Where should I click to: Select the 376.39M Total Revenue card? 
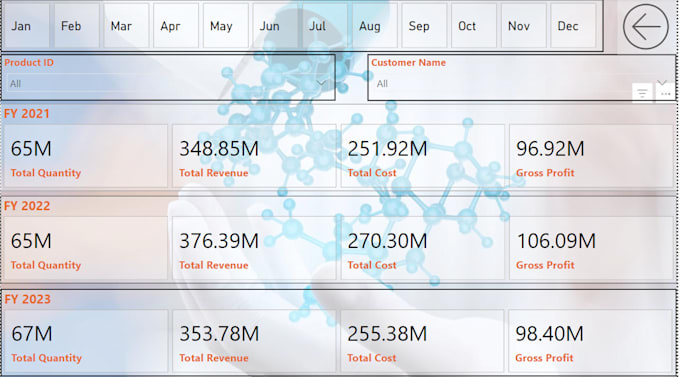[x=254, y=249]
